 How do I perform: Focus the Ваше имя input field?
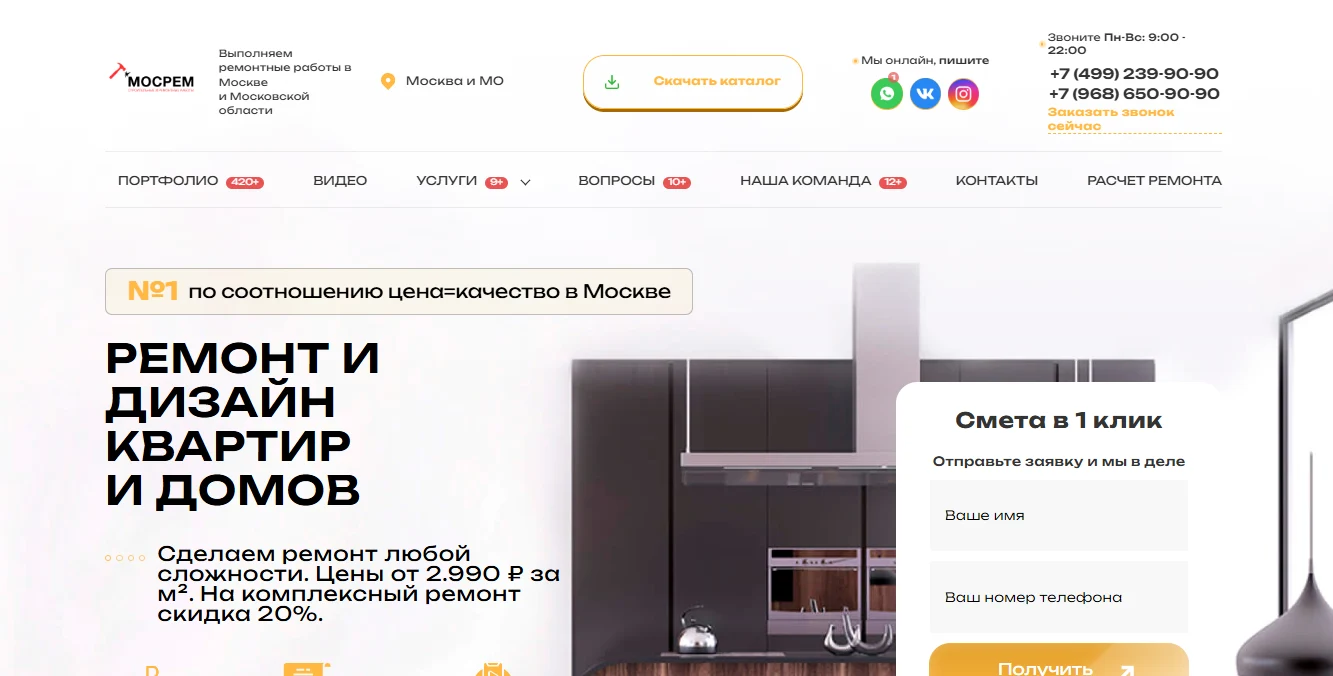coord(1059,516)
